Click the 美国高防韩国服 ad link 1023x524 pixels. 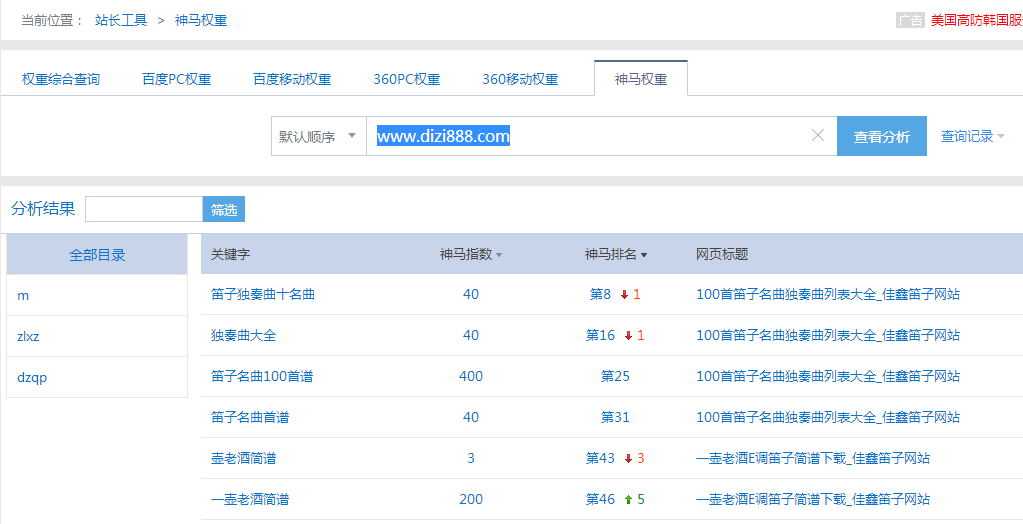976,20
